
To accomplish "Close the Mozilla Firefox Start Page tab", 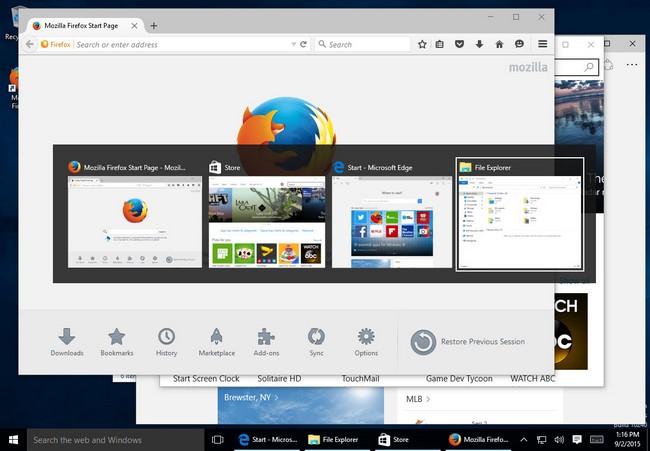I will (134, 26).
